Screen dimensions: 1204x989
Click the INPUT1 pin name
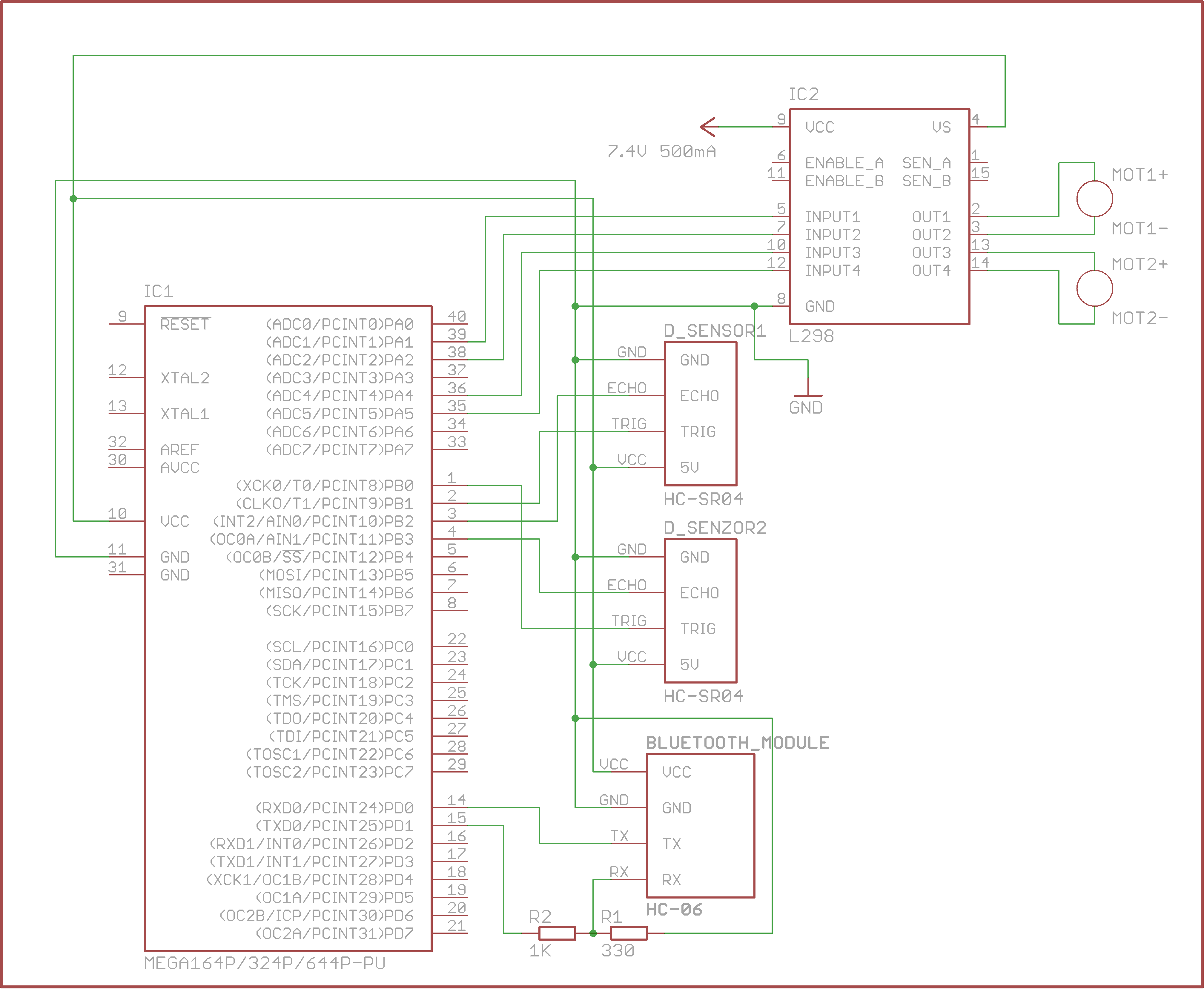[833, 216]
